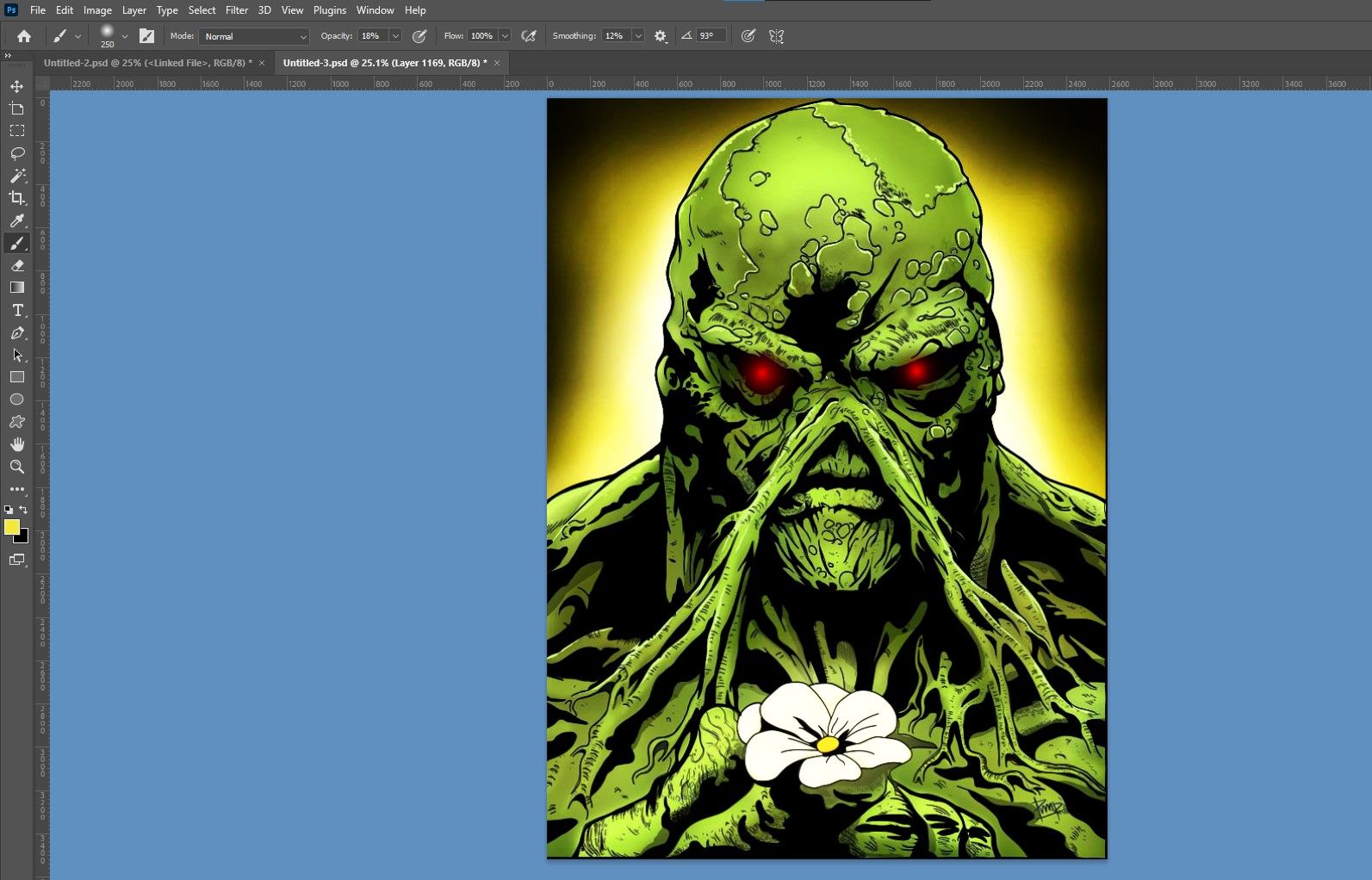1372x880 pixels.
Task: Select the Gradient tool
Action: tap(16, 288)
